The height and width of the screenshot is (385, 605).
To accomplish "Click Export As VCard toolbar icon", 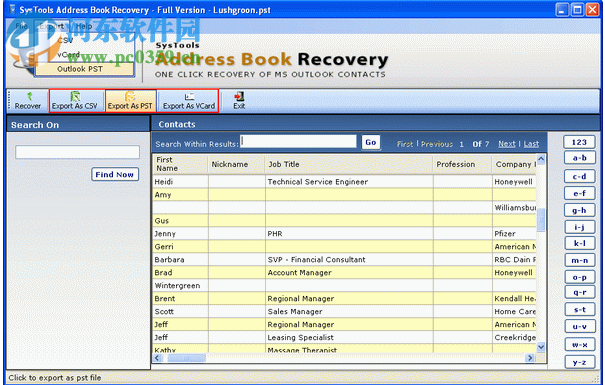I will point(188,101).
